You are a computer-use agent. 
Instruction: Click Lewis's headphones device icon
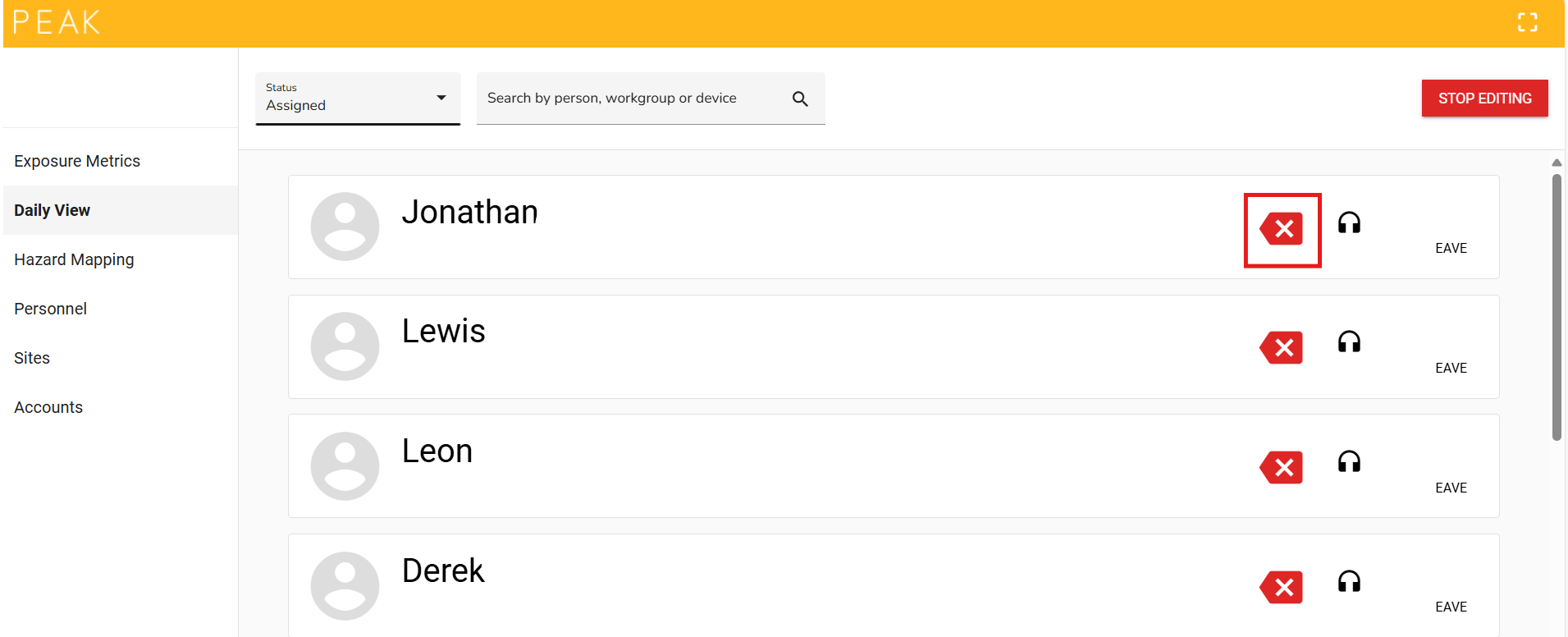coord(1349,342)
